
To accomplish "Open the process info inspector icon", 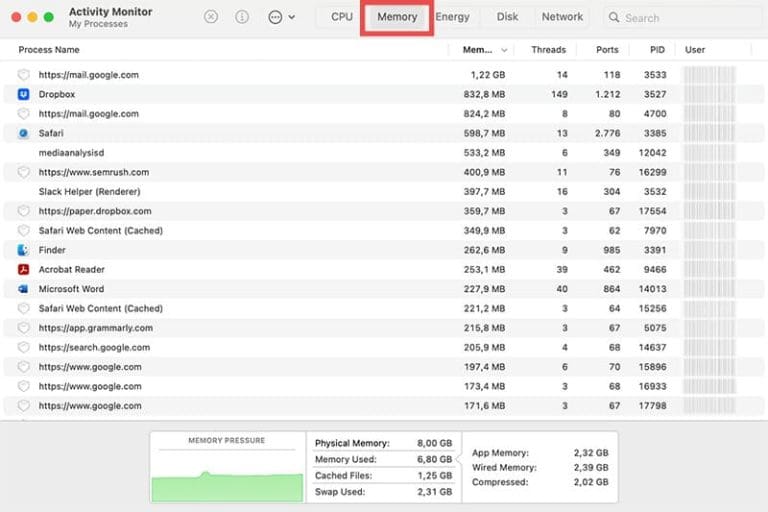I will [241, 17].
